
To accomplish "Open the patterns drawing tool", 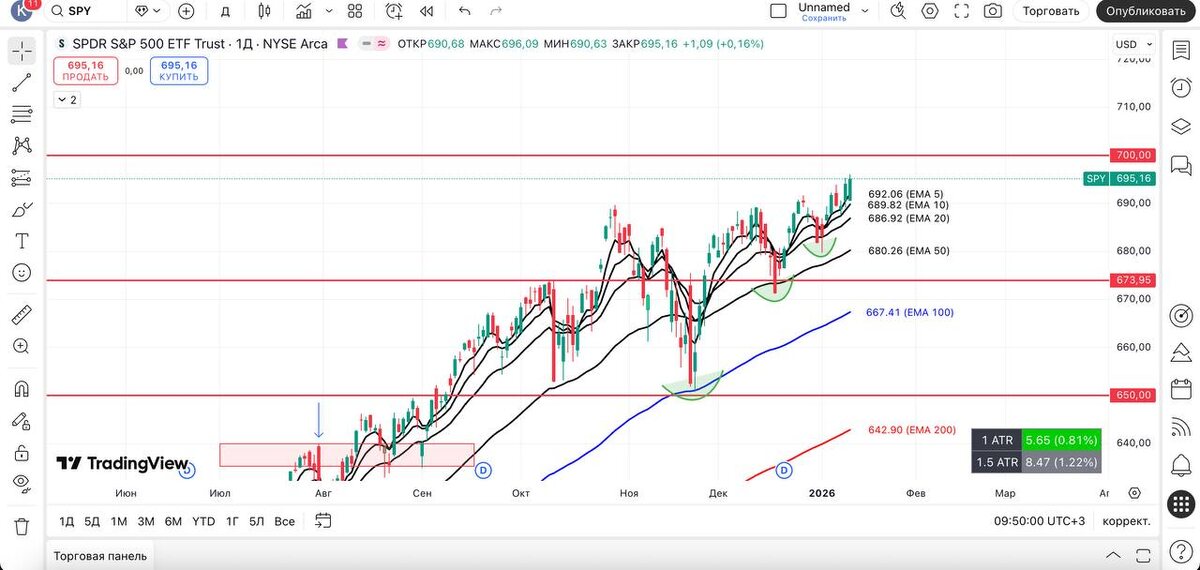I will point(22,146).
